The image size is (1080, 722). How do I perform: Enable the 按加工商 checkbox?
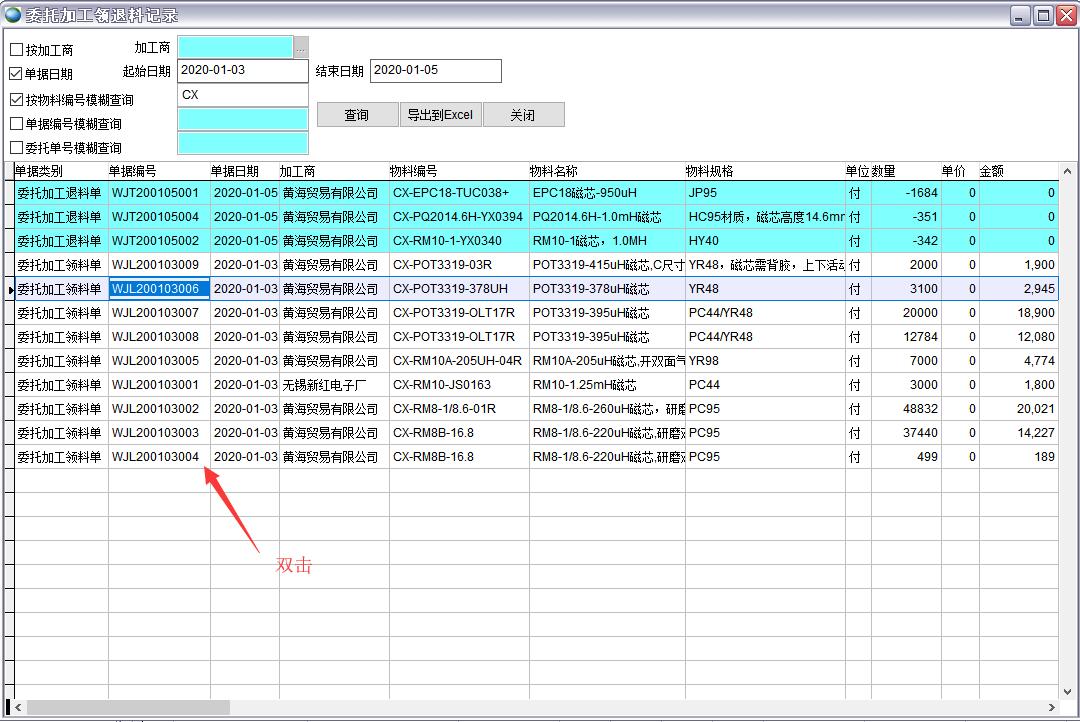coord(17,50)
